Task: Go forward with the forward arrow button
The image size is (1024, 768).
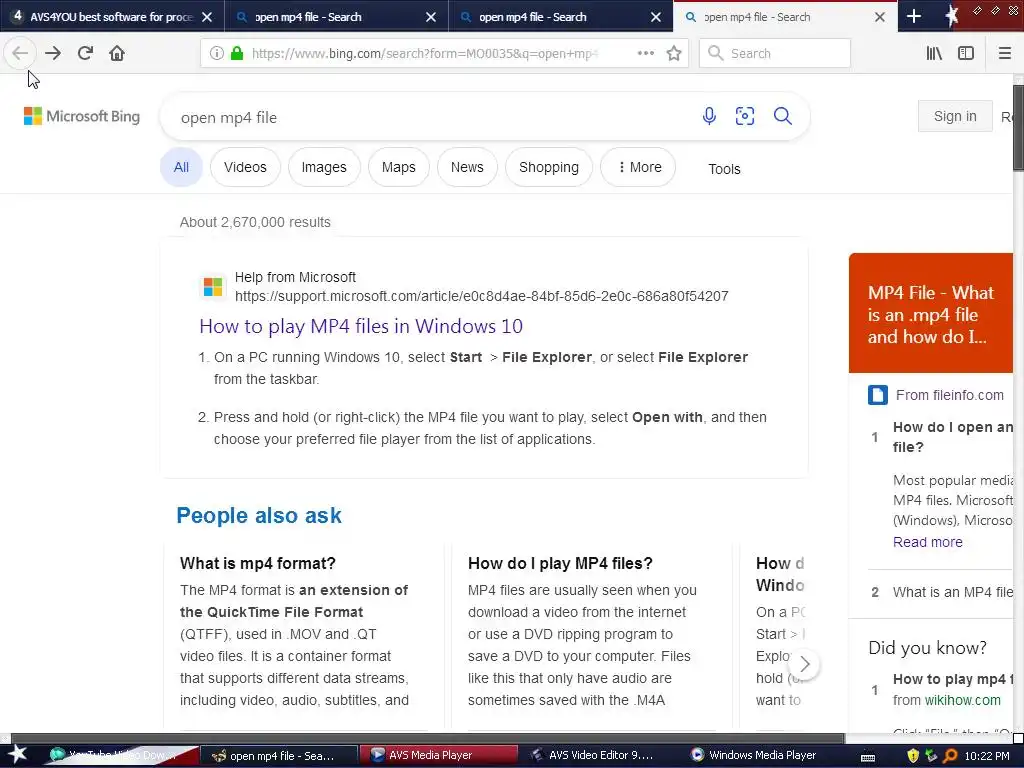Action: coord(53,53)
